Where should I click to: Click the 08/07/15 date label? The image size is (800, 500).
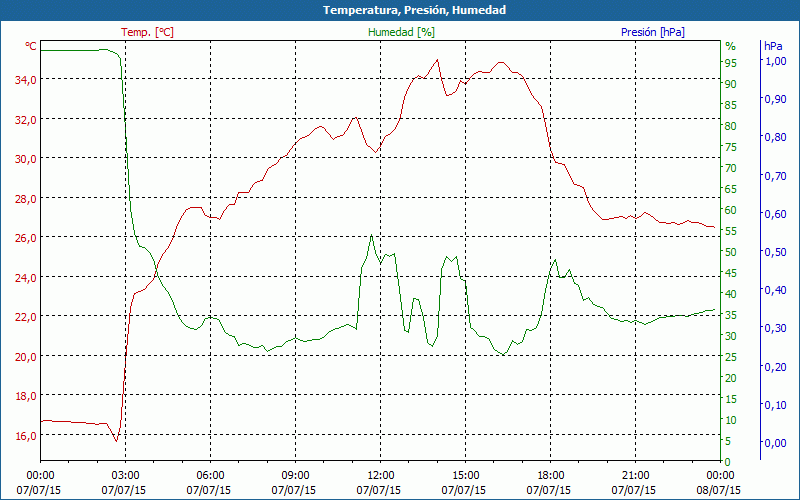pos(718,490)
